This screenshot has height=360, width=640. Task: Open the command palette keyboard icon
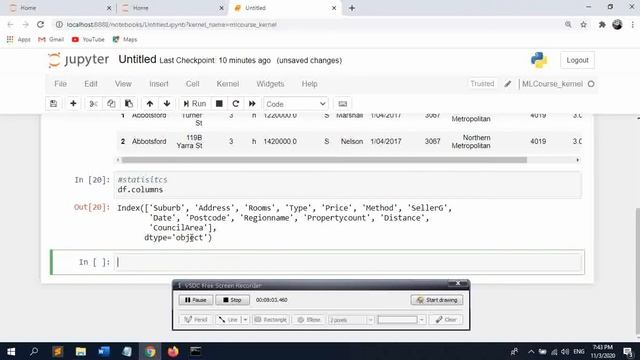[343, 104]
